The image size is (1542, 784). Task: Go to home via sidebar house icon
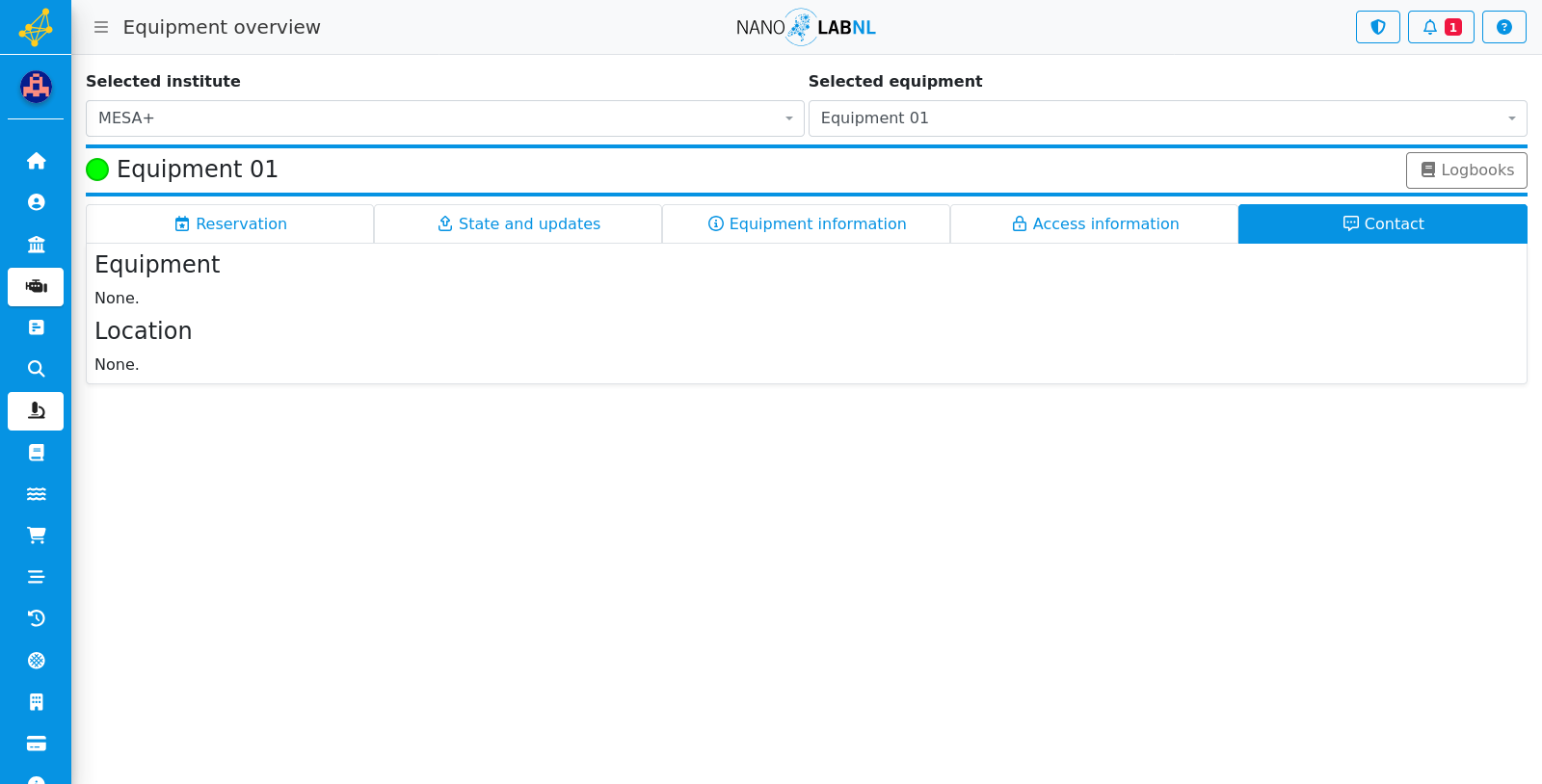click(36, 161)
